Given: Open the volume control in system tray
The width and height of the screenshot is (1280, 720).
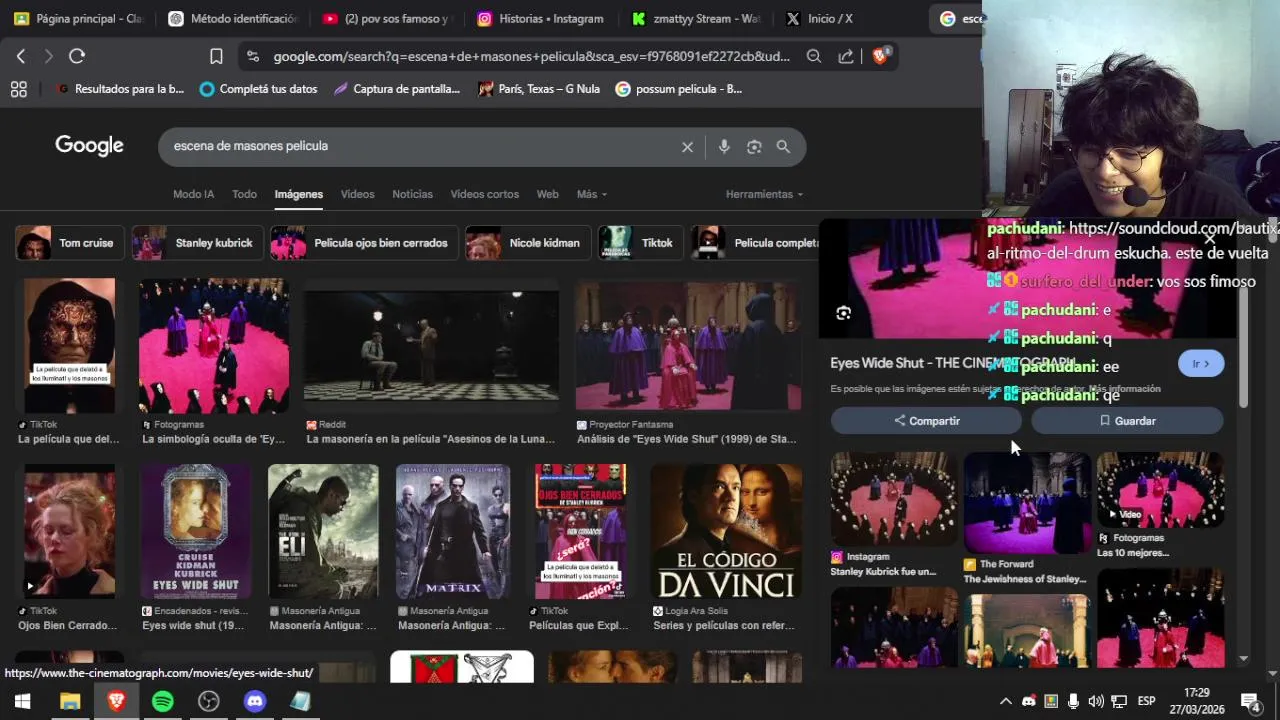Looking at the screenshot, I should pos(1096,701).
